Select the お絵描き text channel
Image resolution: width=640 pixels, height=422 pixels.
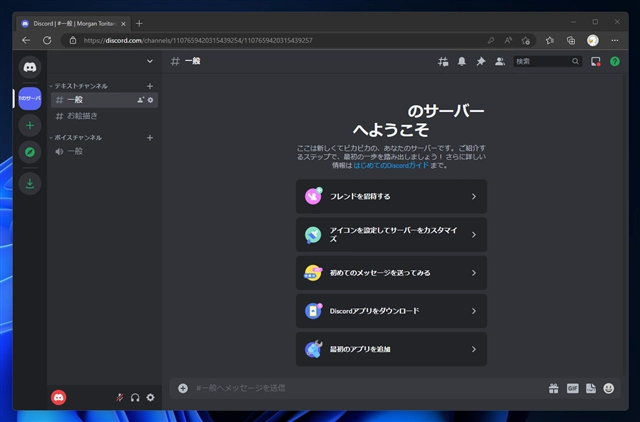coord(83,115)
